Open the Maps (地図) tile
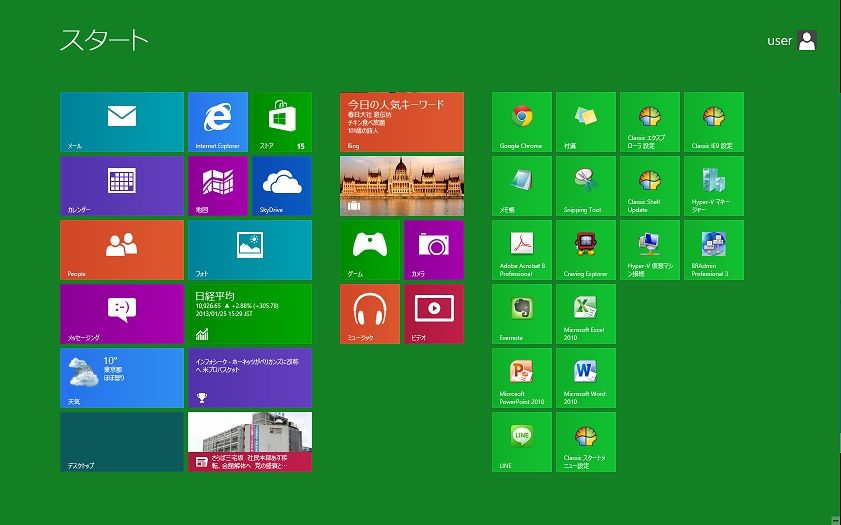 pyautogui.click(x=218, y=186)
